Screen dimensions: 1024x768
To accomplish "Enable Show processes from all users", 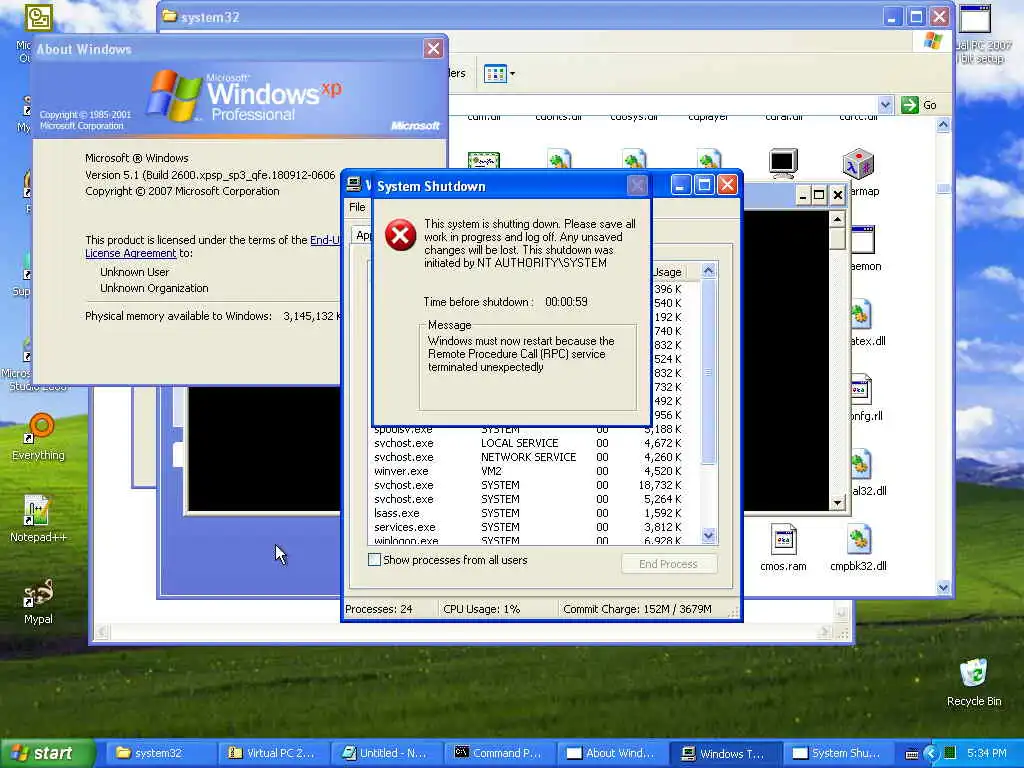I will pyautogui.click(x=374, y=560).
